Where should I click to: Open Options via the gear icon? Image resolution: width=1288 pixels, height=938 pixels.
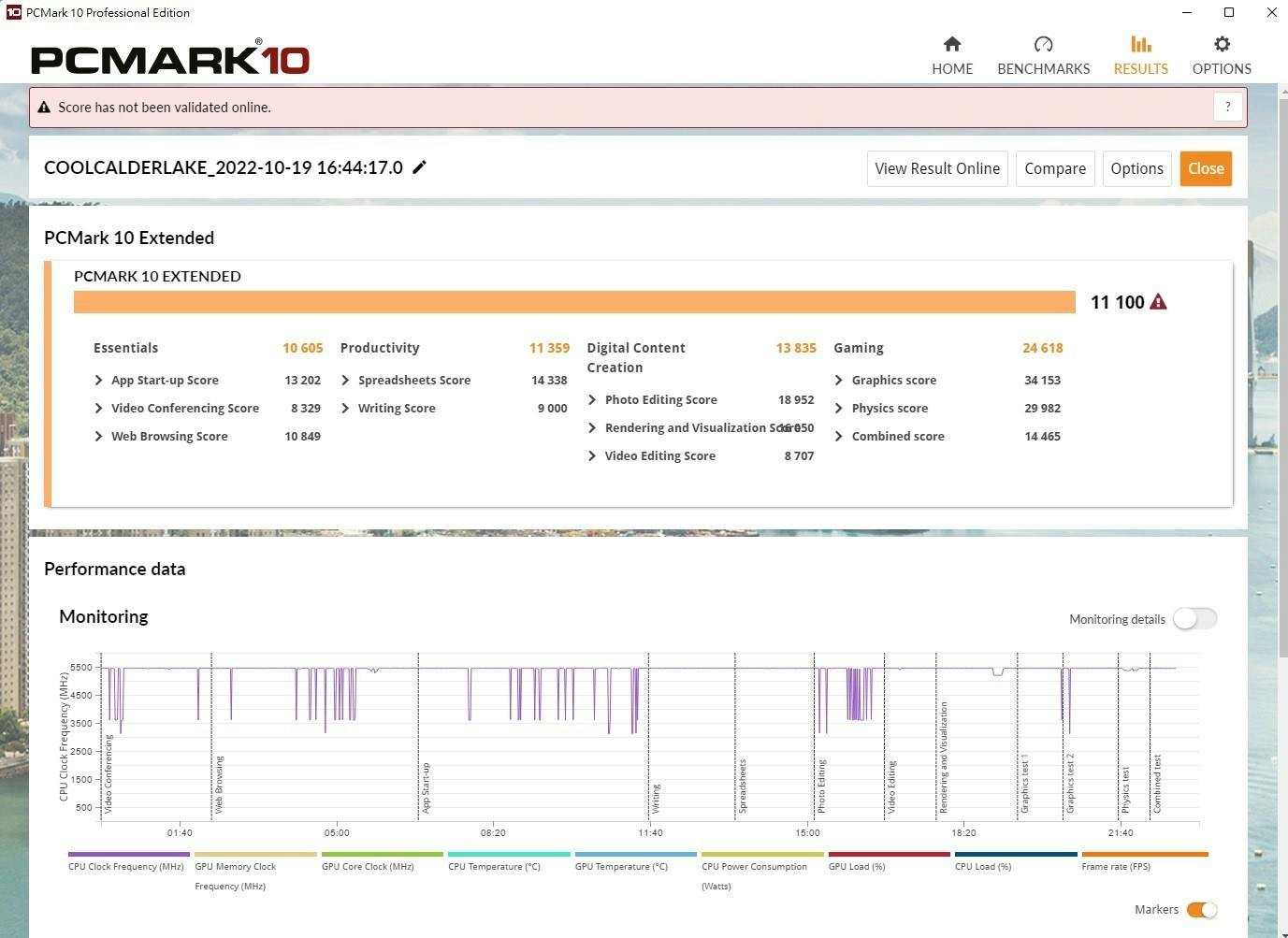tap(1222, 44)
